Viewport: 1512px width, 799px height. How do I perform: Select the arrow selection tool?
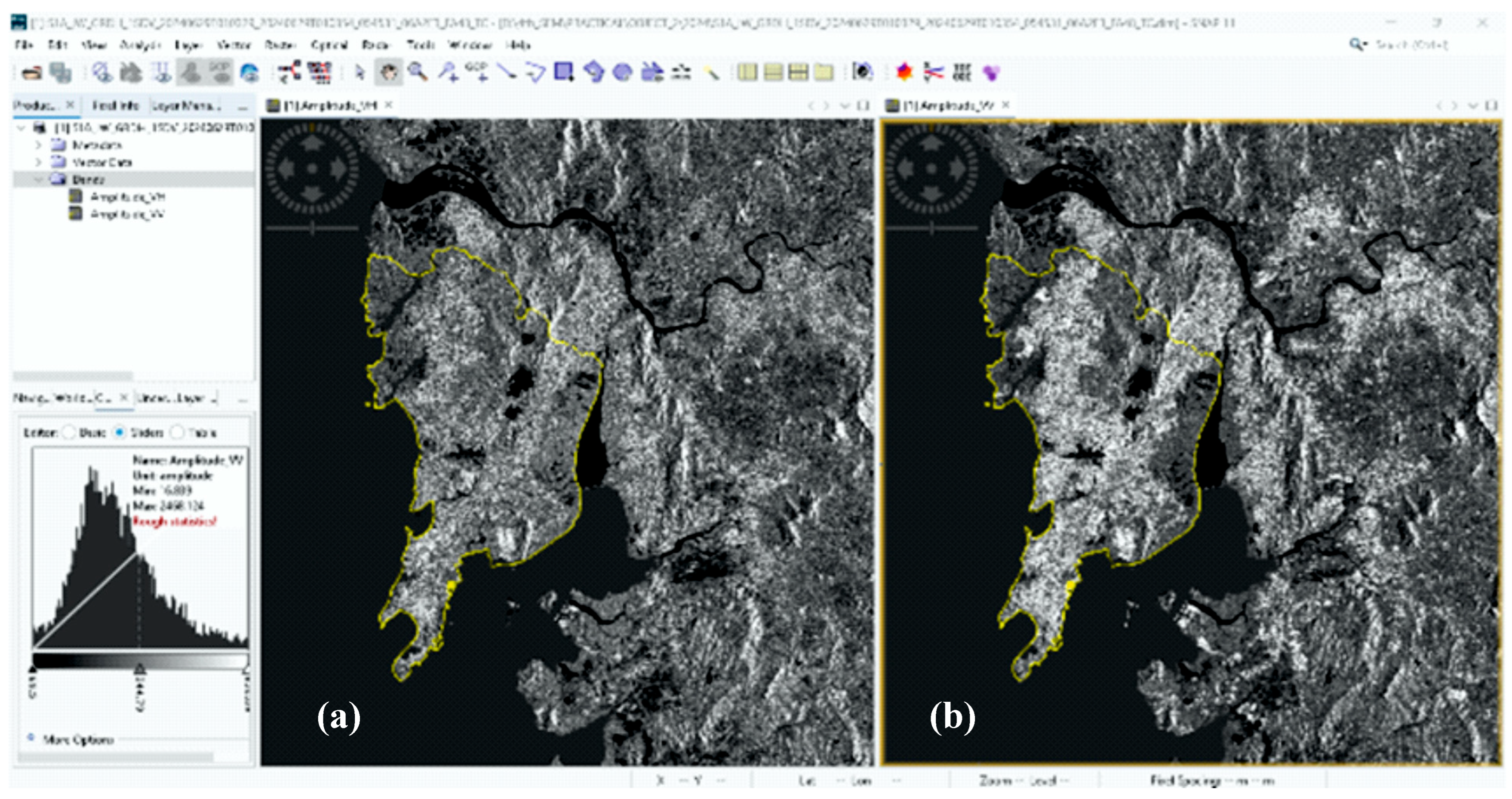pos(360,72)
